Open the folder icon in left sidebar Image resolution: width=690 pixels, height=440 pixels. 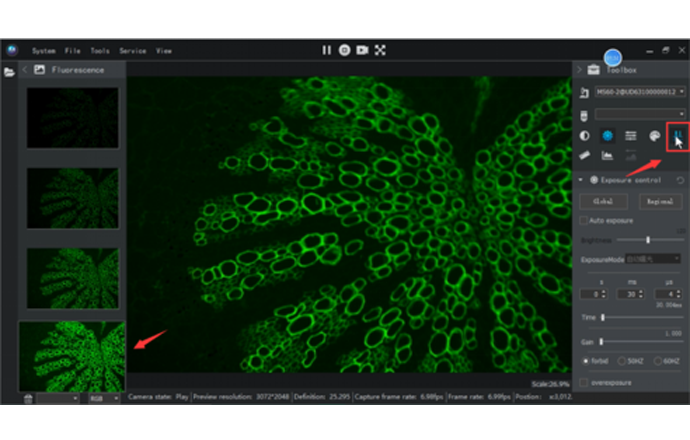coord(9,72)
